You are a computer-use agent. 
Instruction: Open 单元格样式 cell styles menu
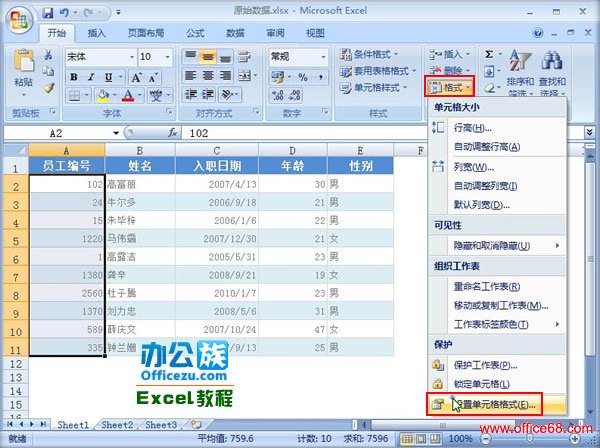[373, 88]
